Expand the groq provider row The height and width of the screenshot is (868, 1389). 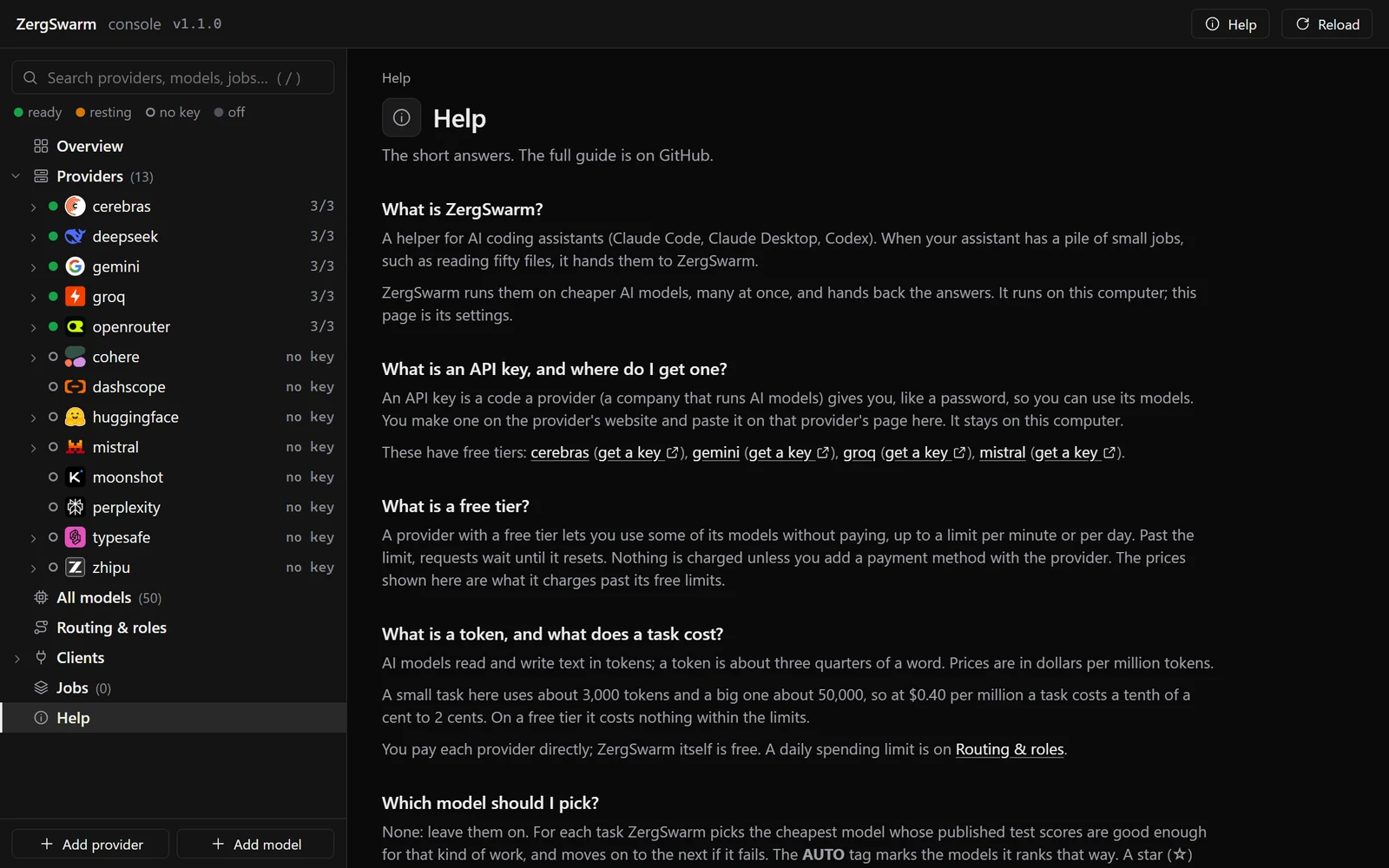click(33, 297)
